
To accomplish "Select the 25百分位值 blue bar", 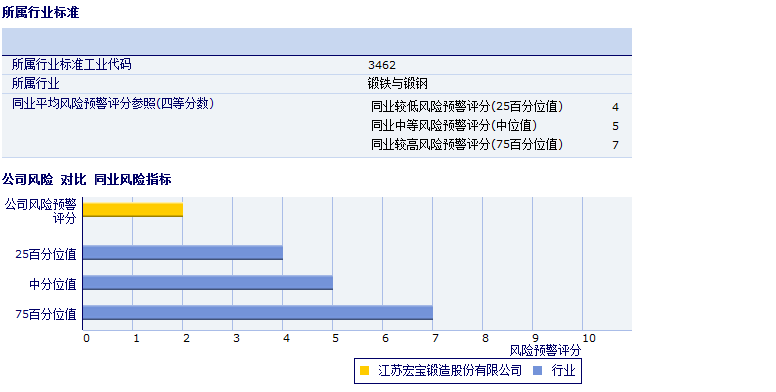I will tap(183, 252).
